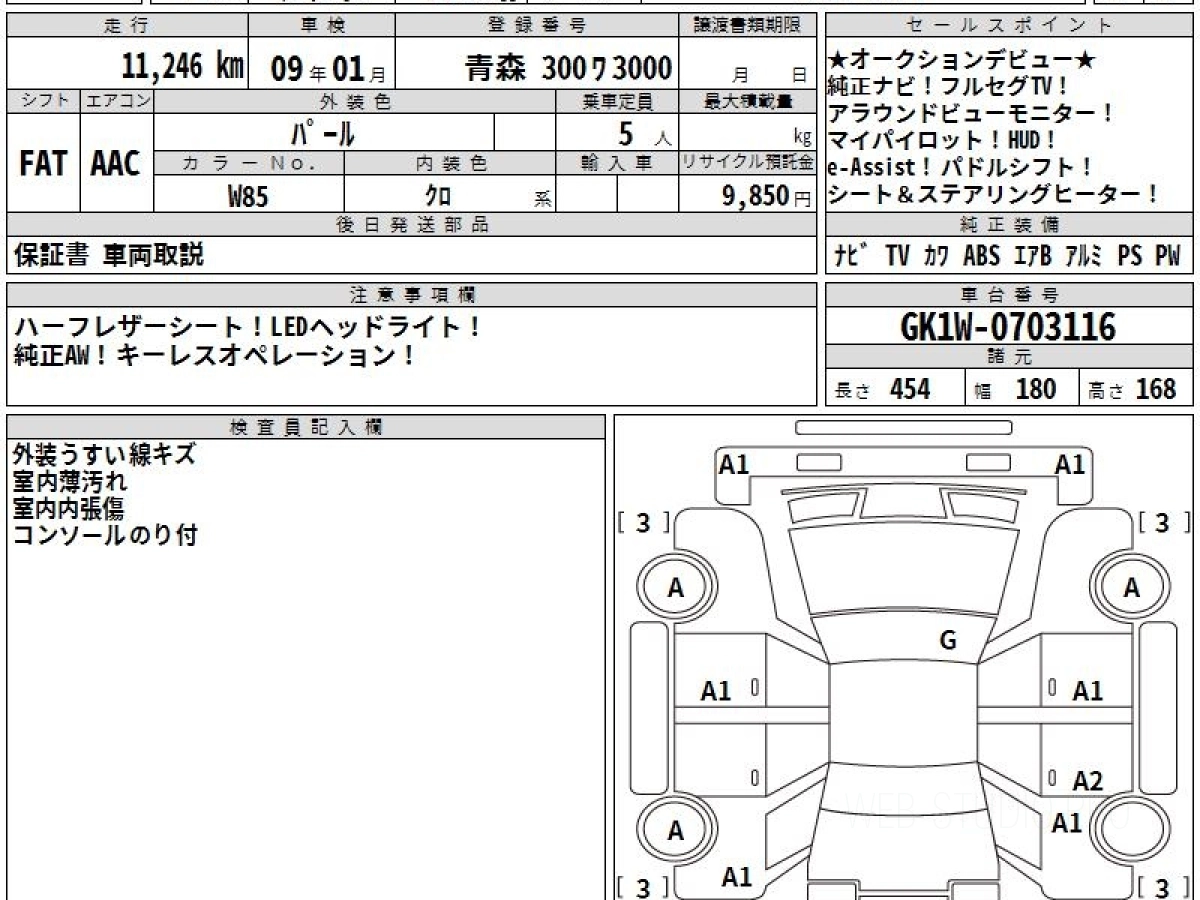Select the パール exterior color cell
Image resolution: width=1200 pixels, height=900 pixels.
point(323,133)
